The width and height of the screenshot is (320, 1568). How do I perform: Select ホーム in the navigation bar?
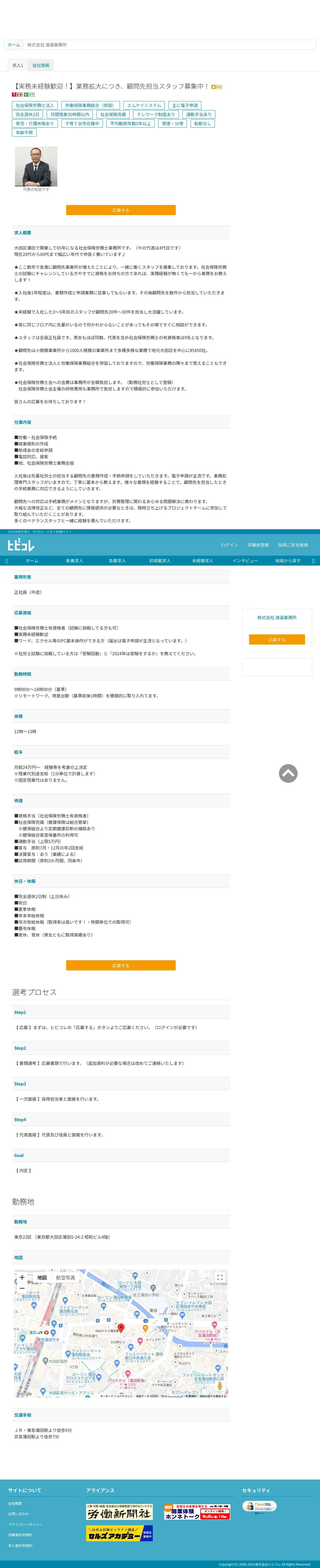coord(32,560)
